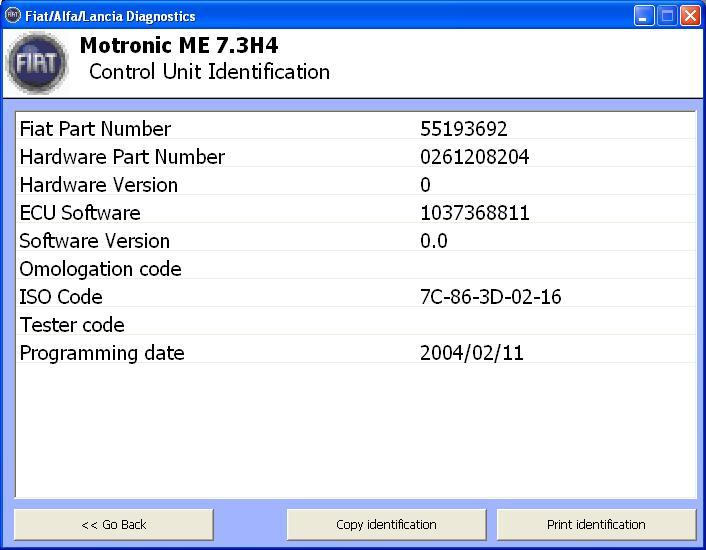Viewport: 706px width, 550px height.
Task: Select the value 55193692
Action: pyautogui.click(x=463, y=129)
